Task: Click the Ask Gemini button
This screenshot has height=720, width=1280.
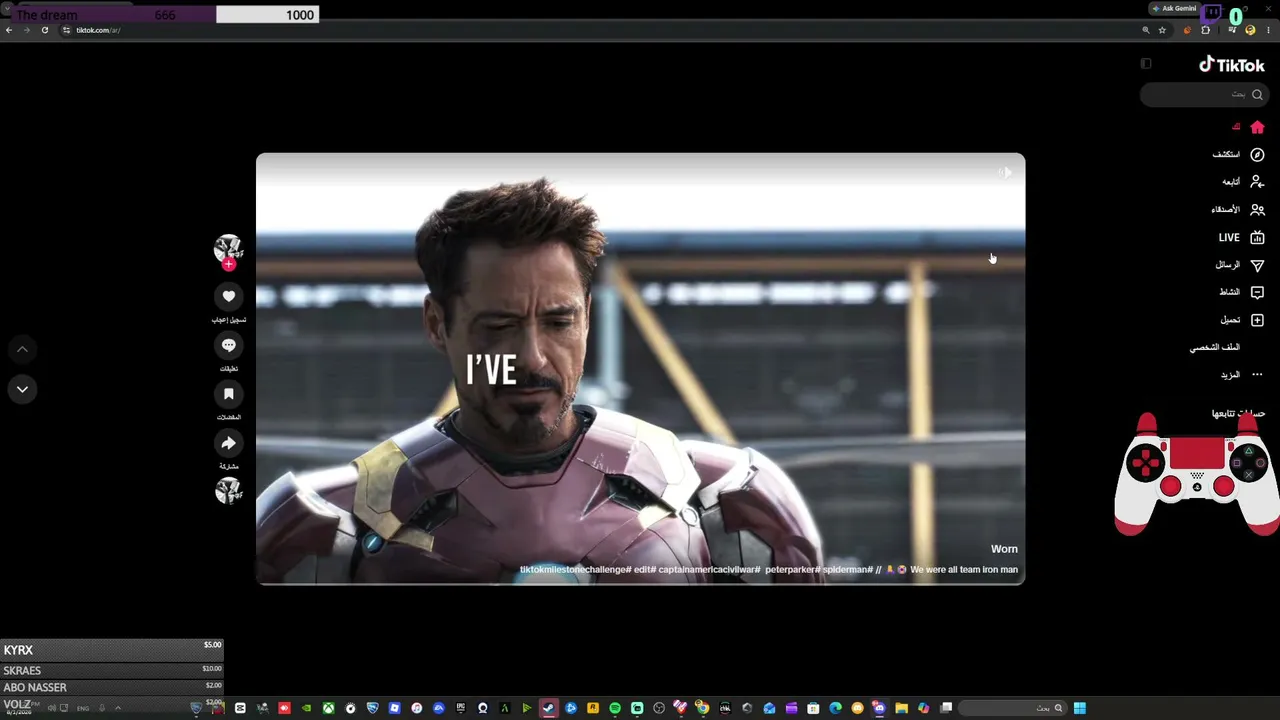Action: tap(1174, 8)
